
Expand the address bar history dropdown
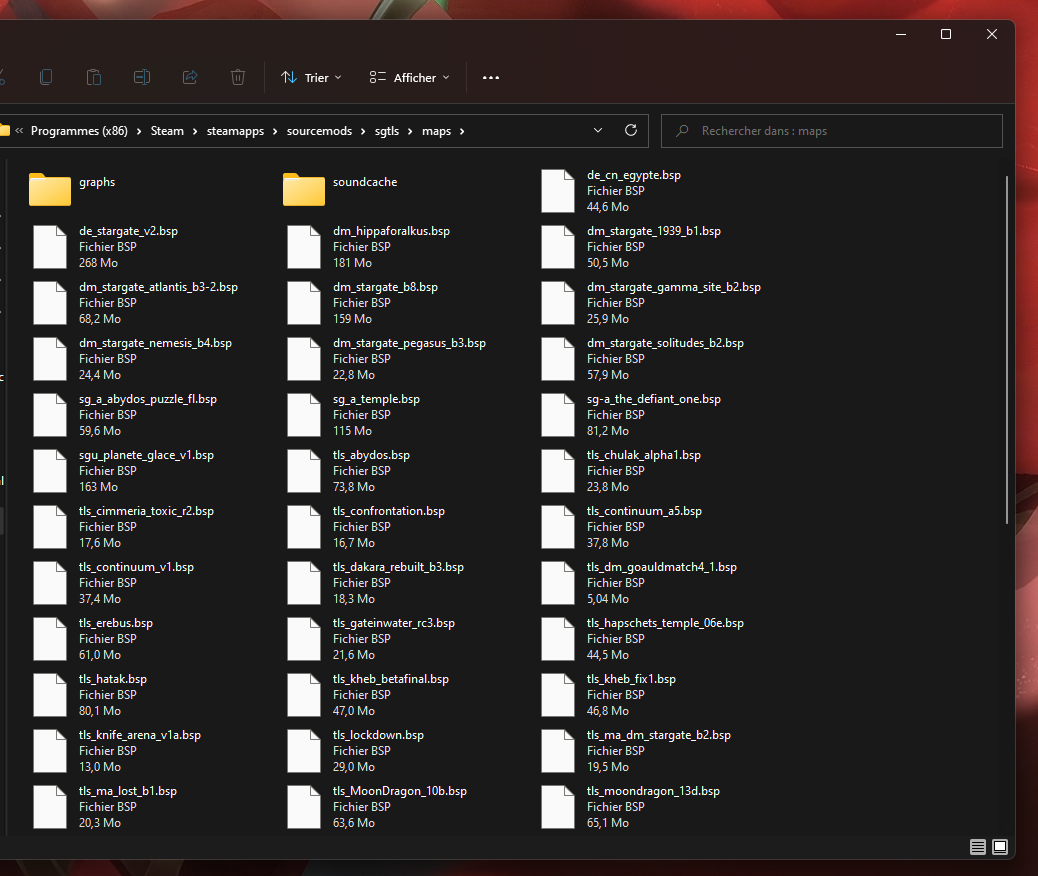click(x=598, y=130)
